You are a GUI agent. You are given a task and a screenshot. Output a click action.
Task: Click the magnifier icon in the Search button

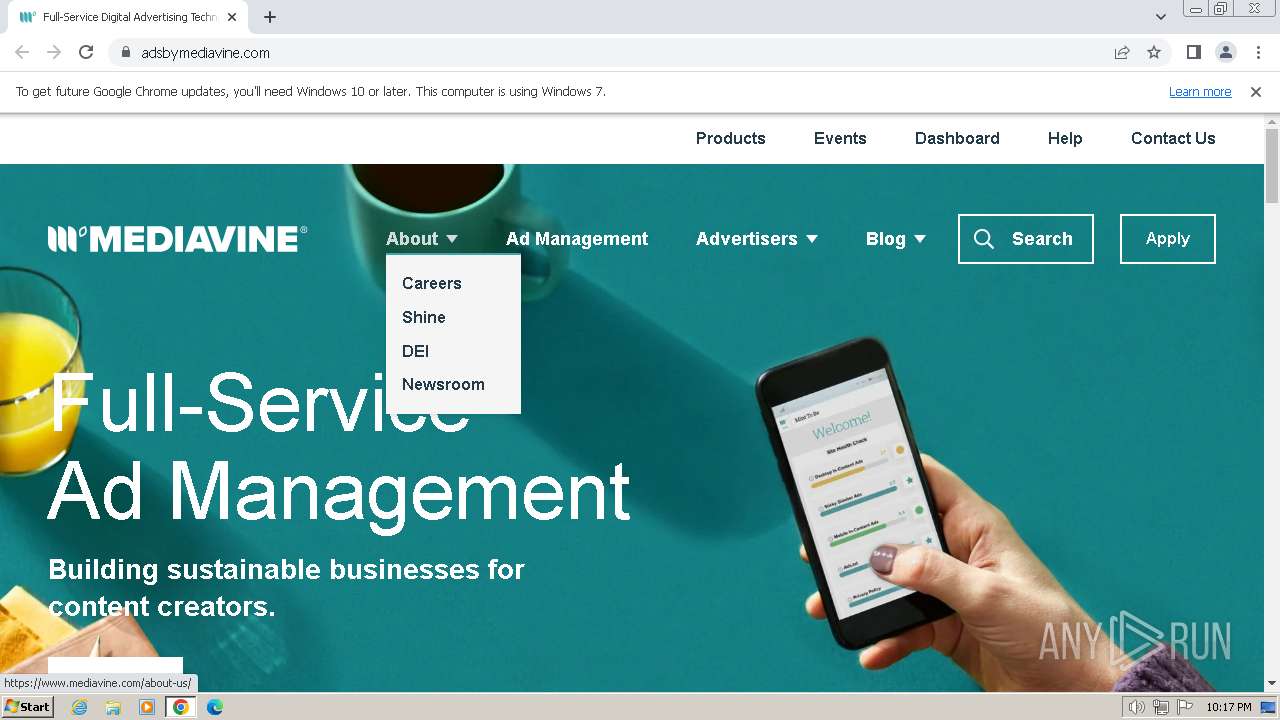click(x=984, y=239)
